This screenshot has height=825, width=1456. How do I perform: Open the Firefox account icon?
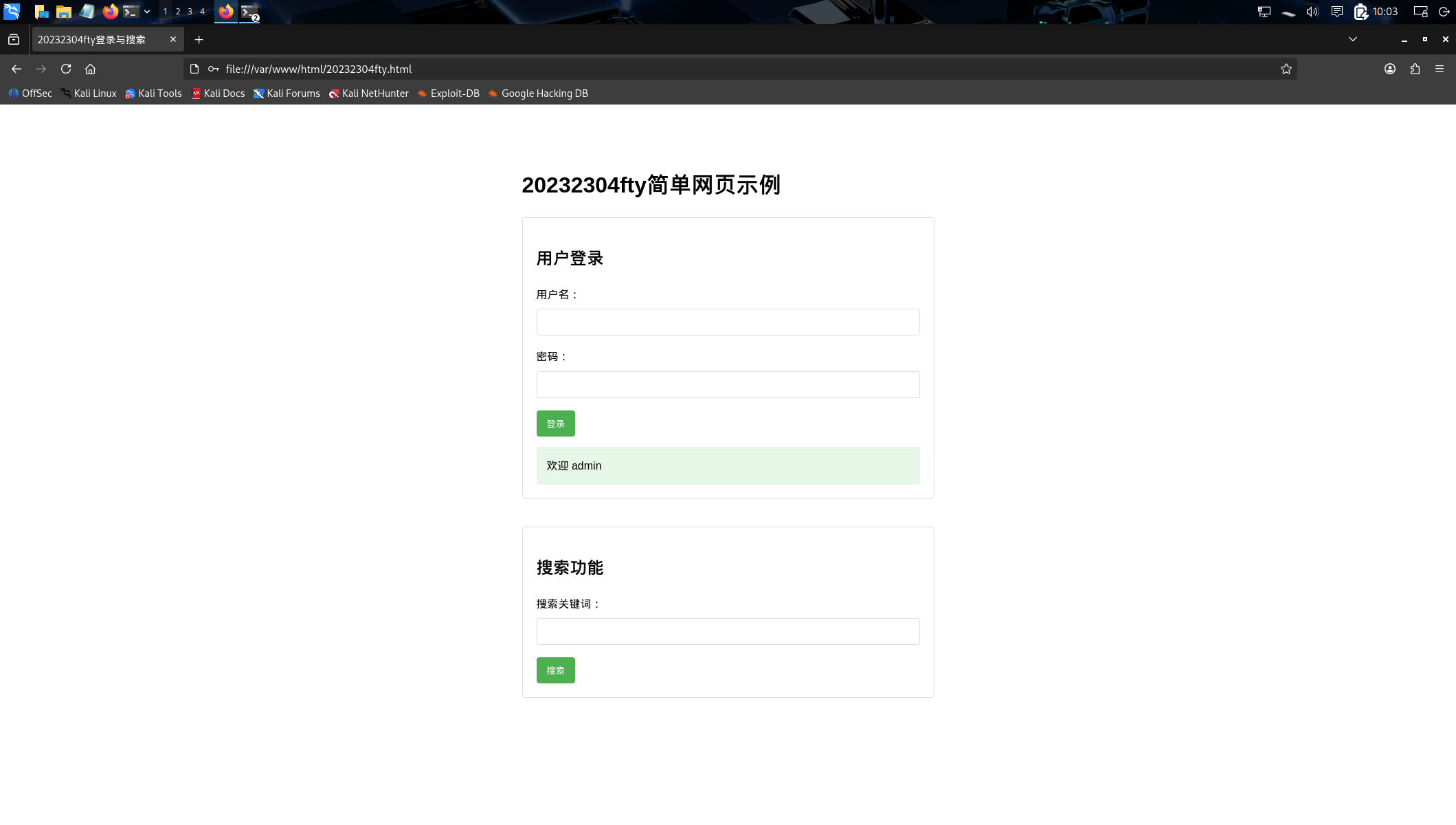(x=1389, y=69)
